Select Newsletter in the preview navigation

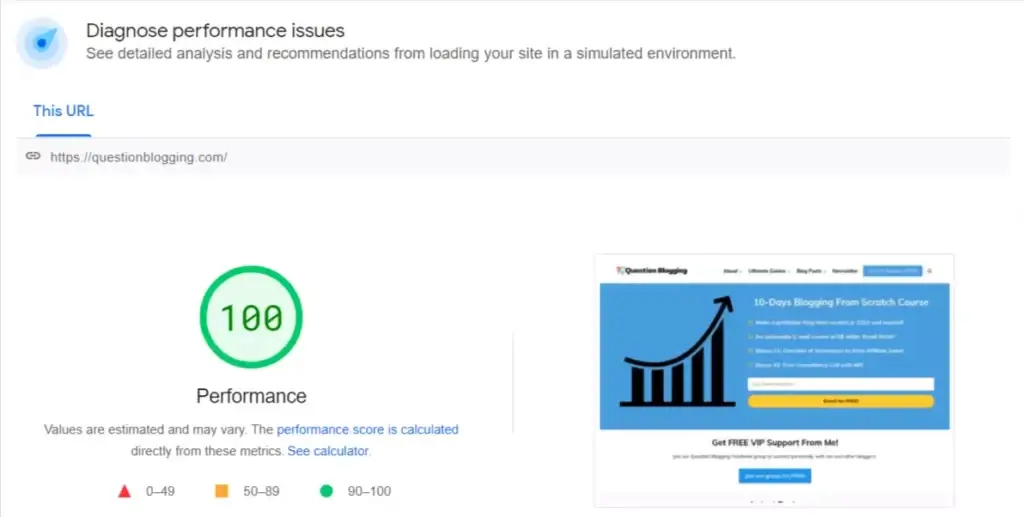[845, 270]
